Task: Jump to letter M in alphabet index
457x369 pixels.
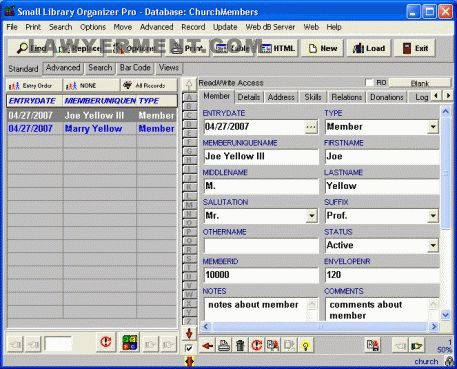Action: pyautogui.click(x=189, y=205)
